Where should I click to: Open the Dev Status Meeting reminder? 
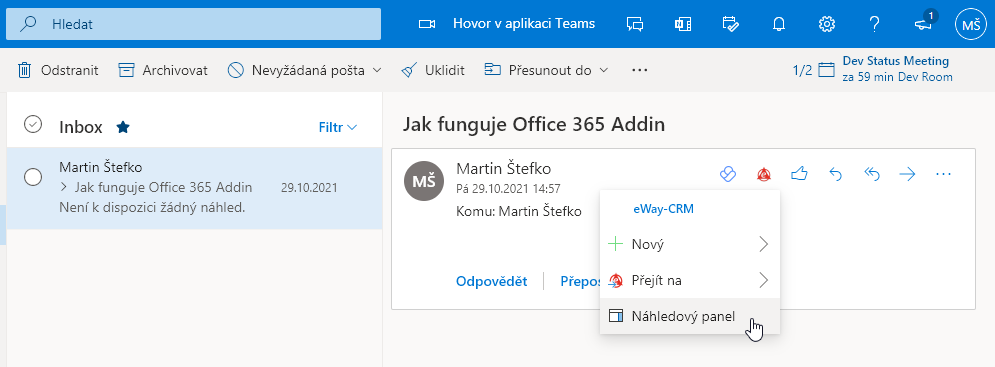[x=896, y=69]
